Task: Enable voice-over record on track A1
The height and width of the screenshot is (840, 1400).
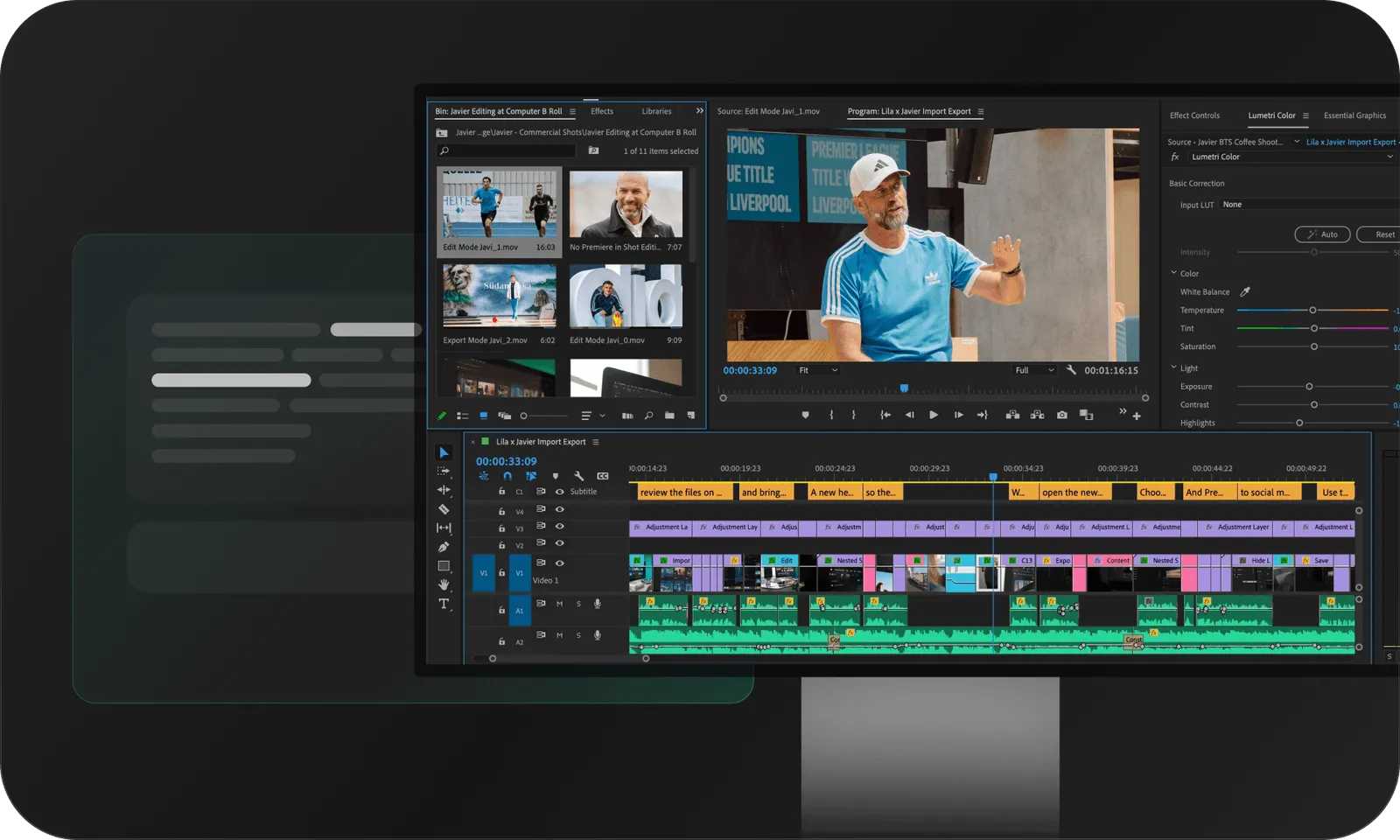Action: (598, 604)
